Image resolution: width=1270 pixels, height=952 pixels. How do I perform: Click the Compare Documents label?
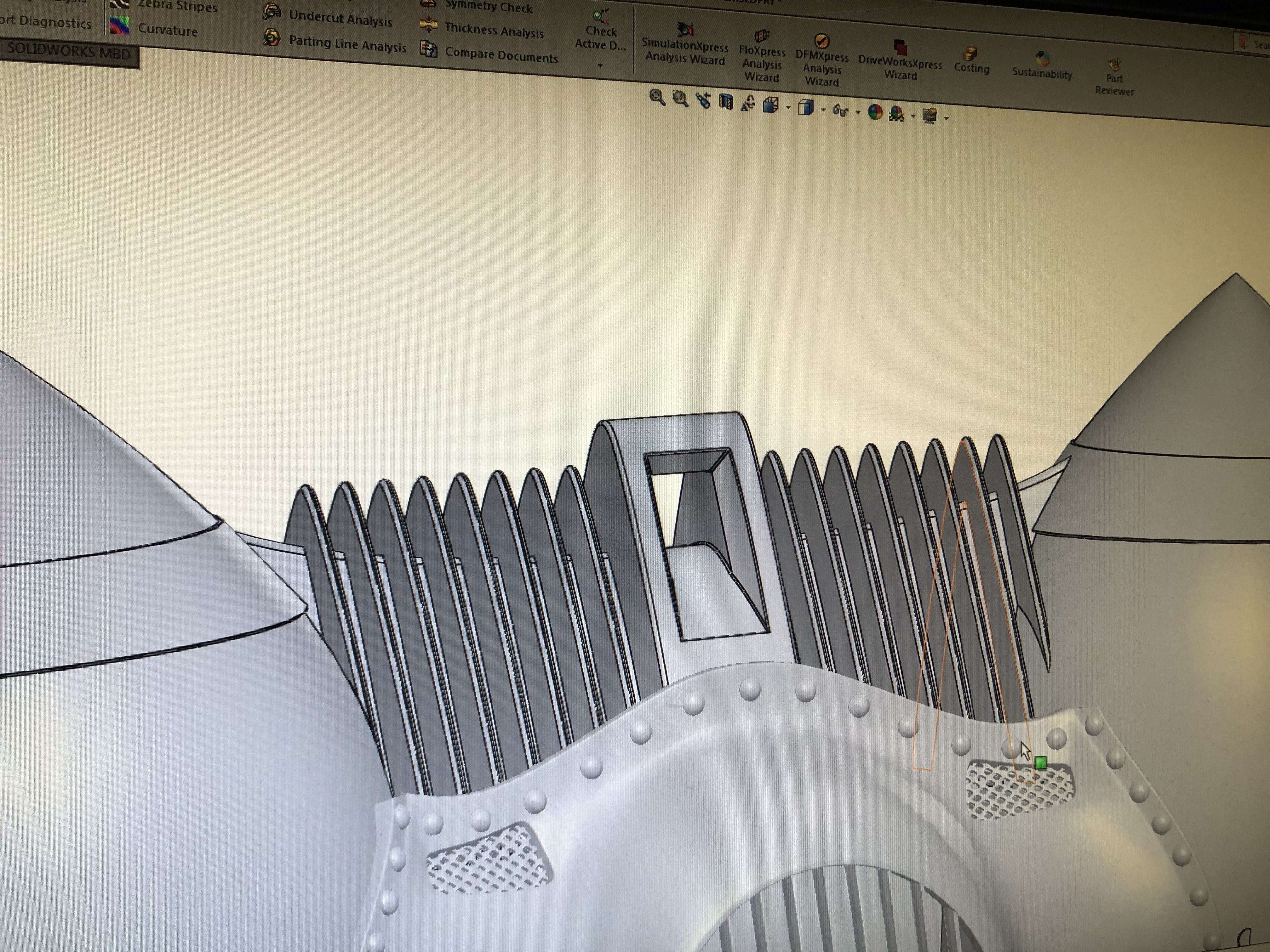(501, 54)
